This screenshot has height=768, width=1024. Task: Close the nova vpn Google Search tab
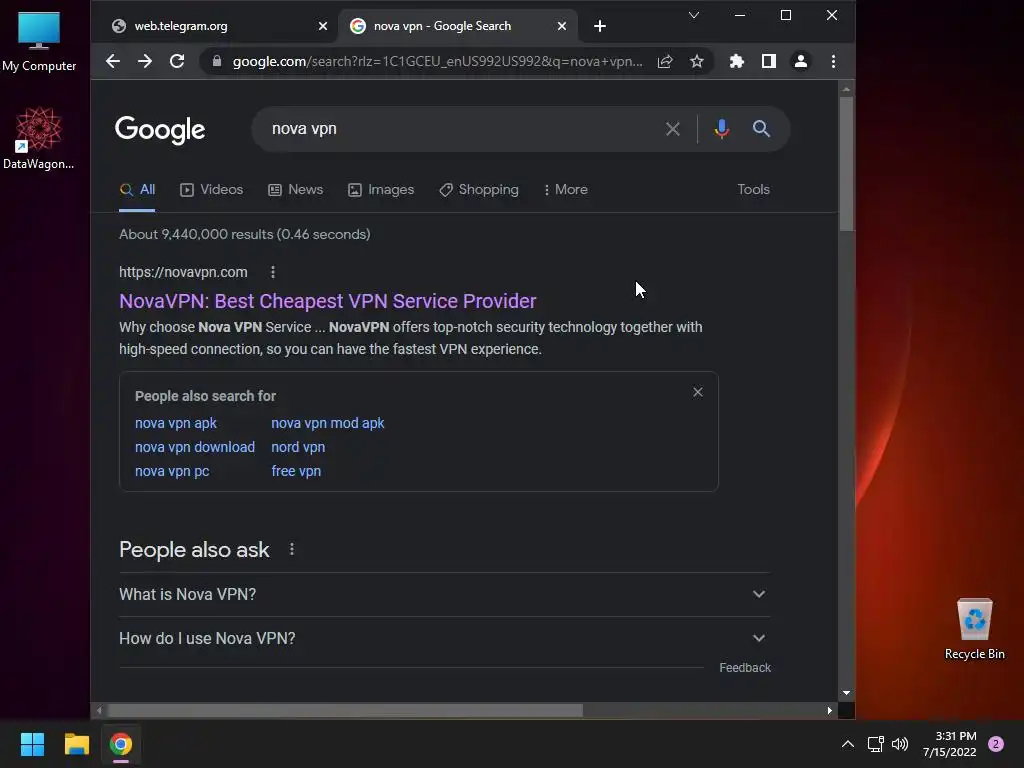click(562, 26)
